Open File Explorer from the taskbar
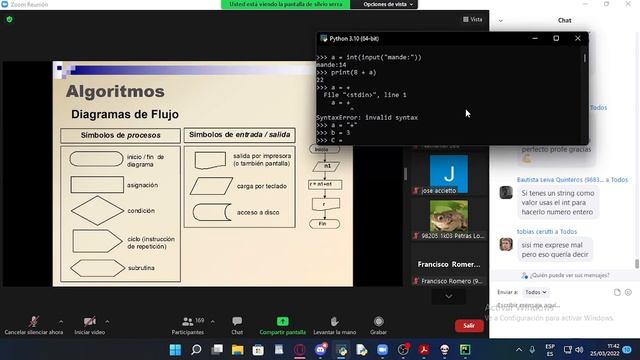 tap(238, 350)
